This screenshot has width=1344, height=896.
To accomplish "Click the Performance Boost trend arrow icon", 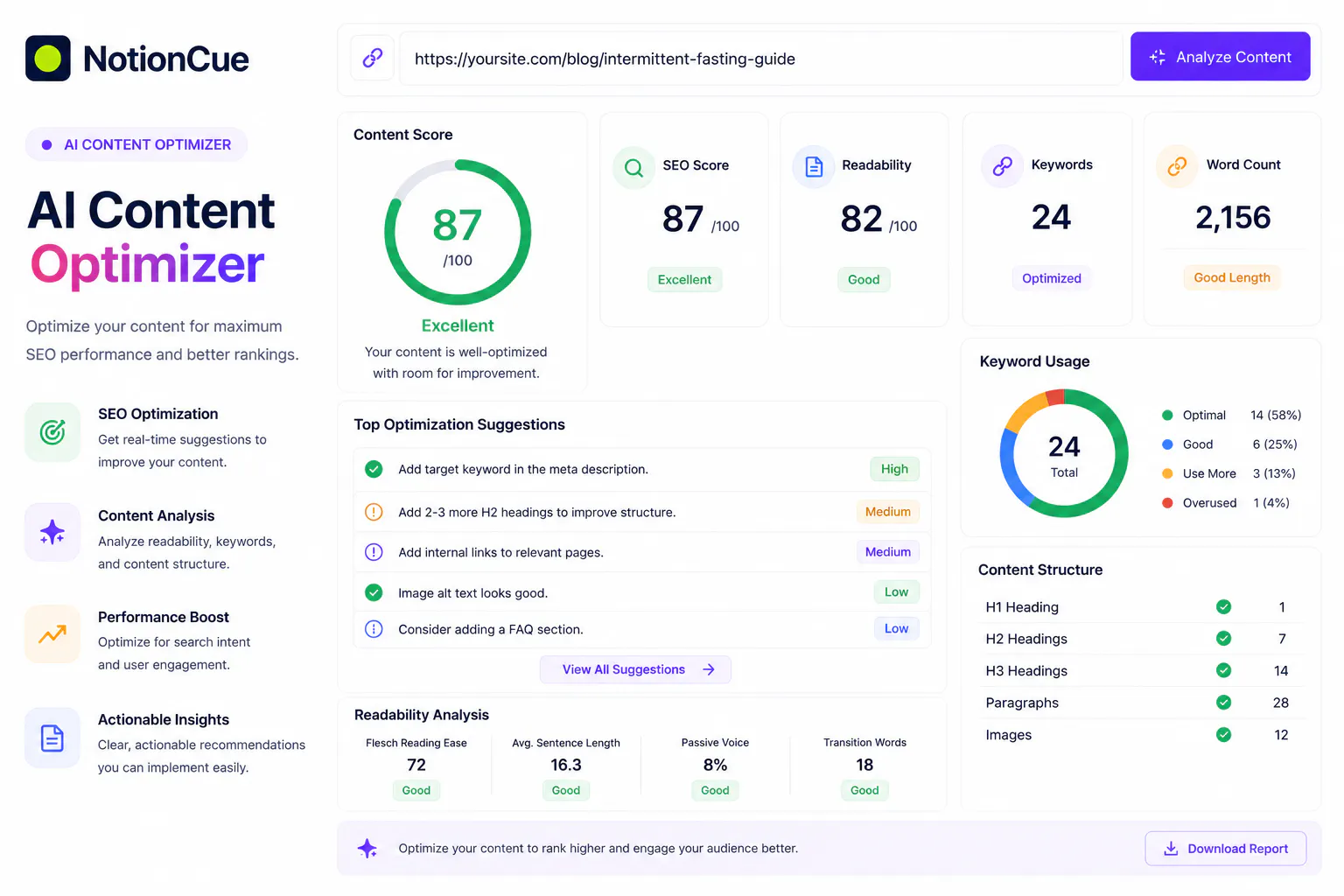I will [52, 634].
